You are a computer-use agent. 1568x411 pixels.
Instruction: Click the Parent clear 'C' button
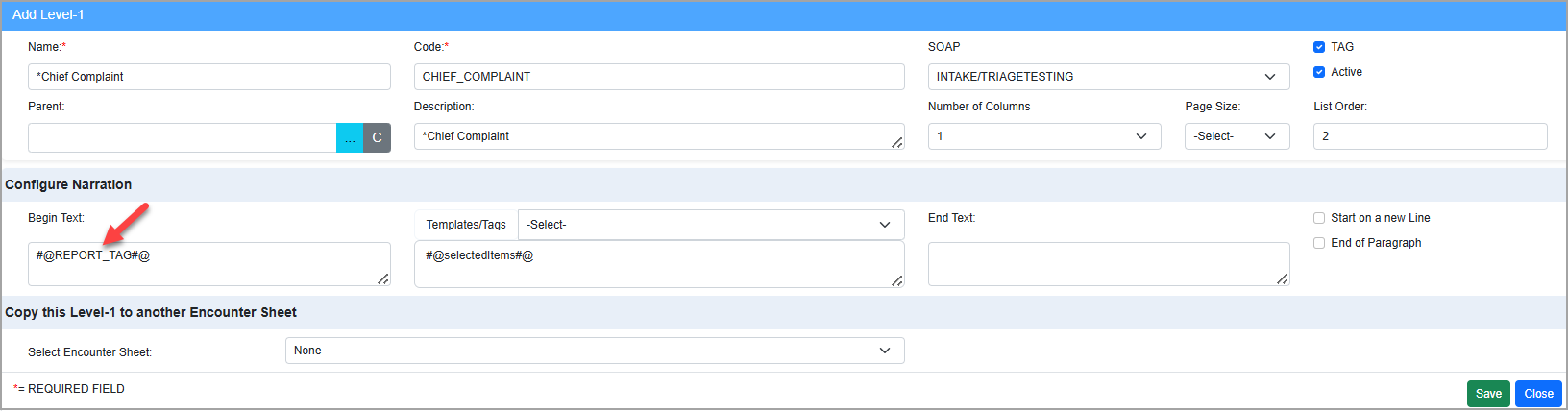(x=378, y=137)
